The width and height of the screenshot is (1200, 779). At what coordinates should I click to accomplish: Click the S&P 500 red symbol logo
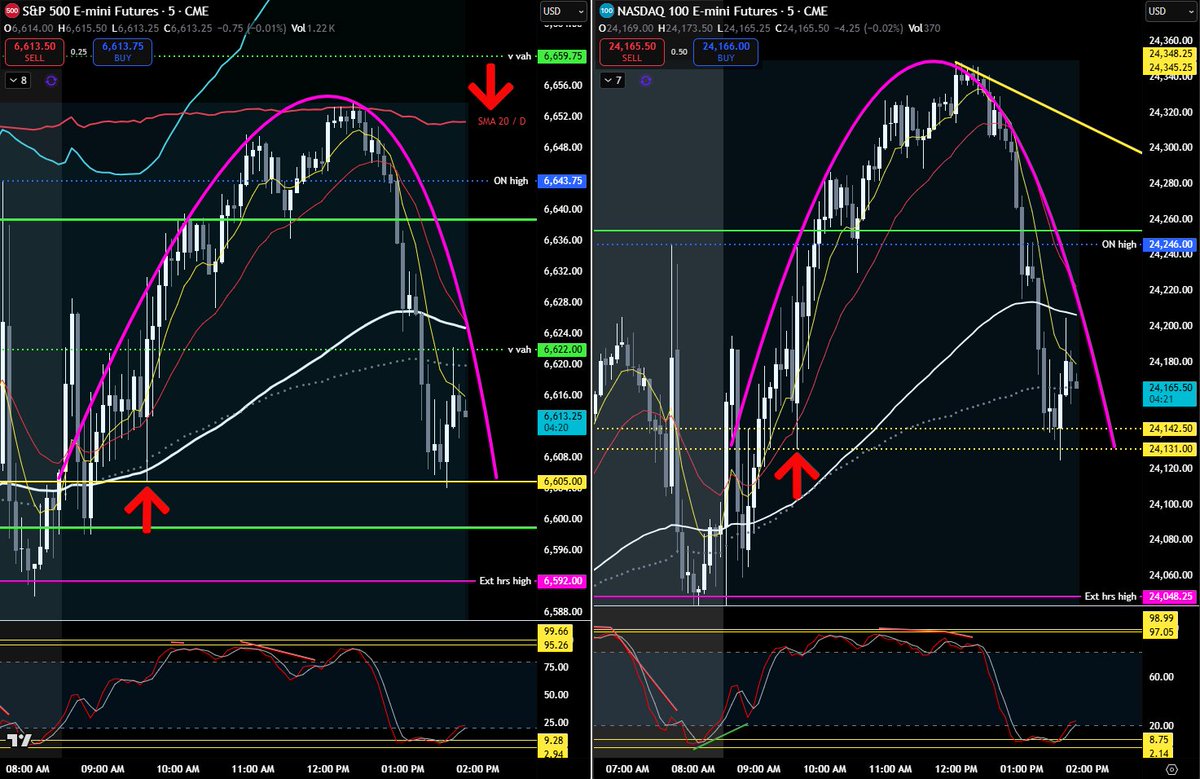(x=13, y=11)
